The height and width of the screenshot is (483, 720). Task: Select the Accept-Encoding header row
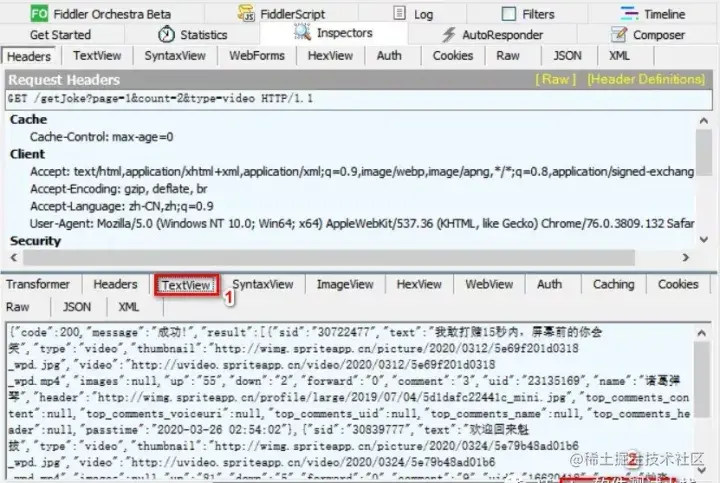coord(118,189)
